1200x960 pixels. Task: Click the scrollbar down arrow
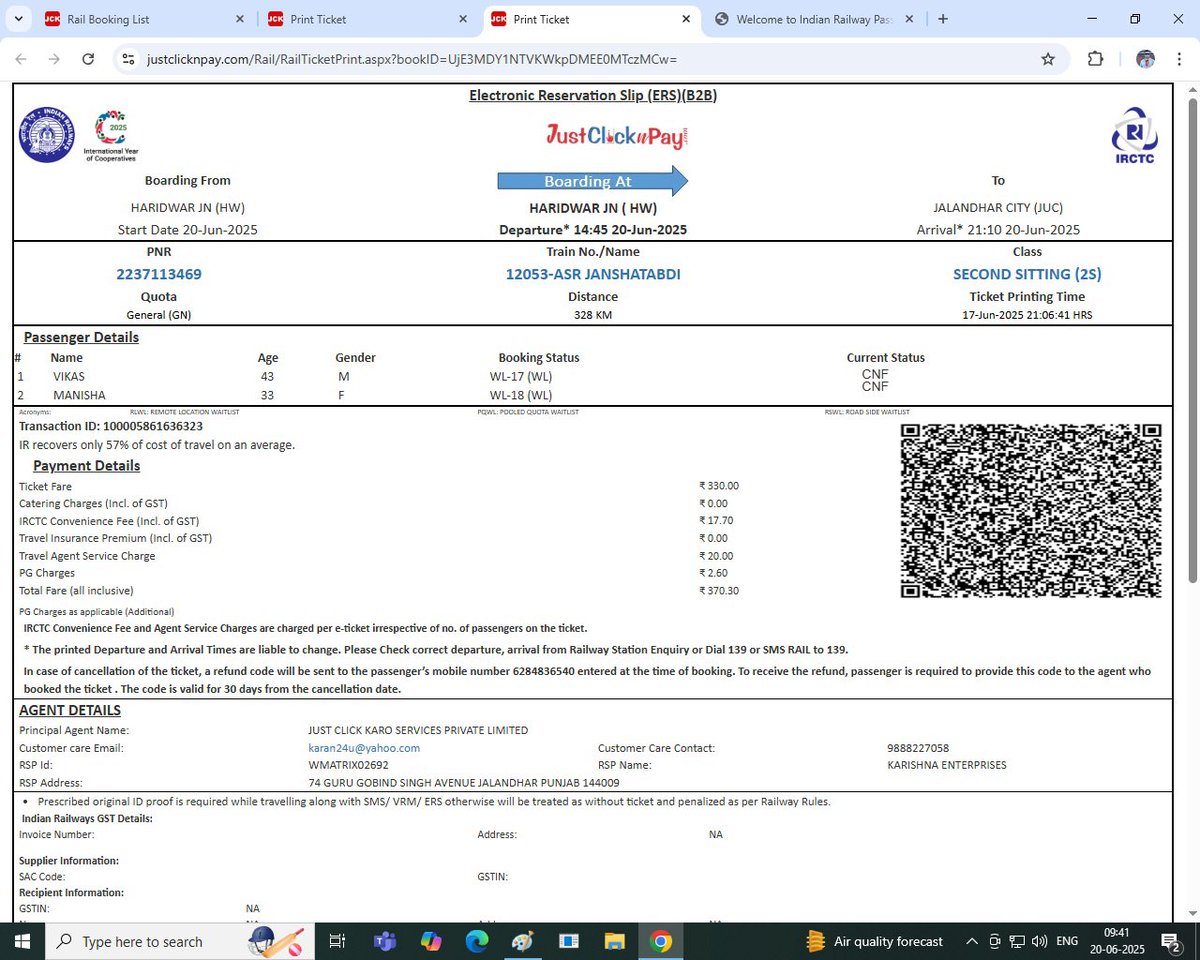click(x=1191, y=913)
